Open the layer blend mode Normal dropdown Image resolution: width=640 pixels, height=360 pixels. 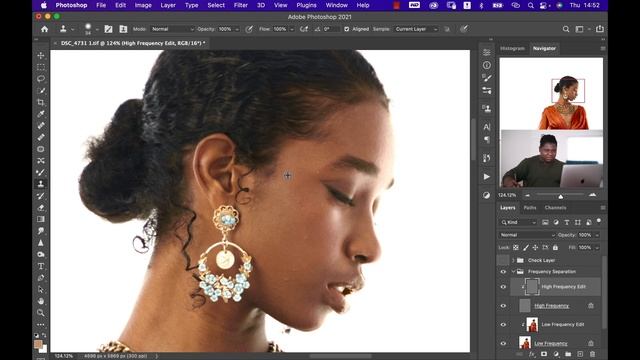click(x=527, y=235)
